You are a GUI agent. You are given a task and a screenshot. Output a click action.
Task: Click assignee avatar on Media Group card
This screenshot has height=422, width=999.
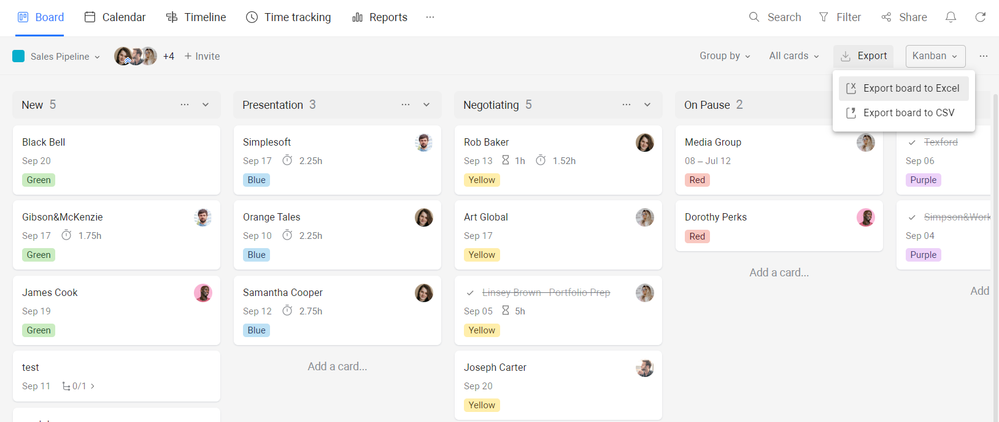(x=865, y=143)
